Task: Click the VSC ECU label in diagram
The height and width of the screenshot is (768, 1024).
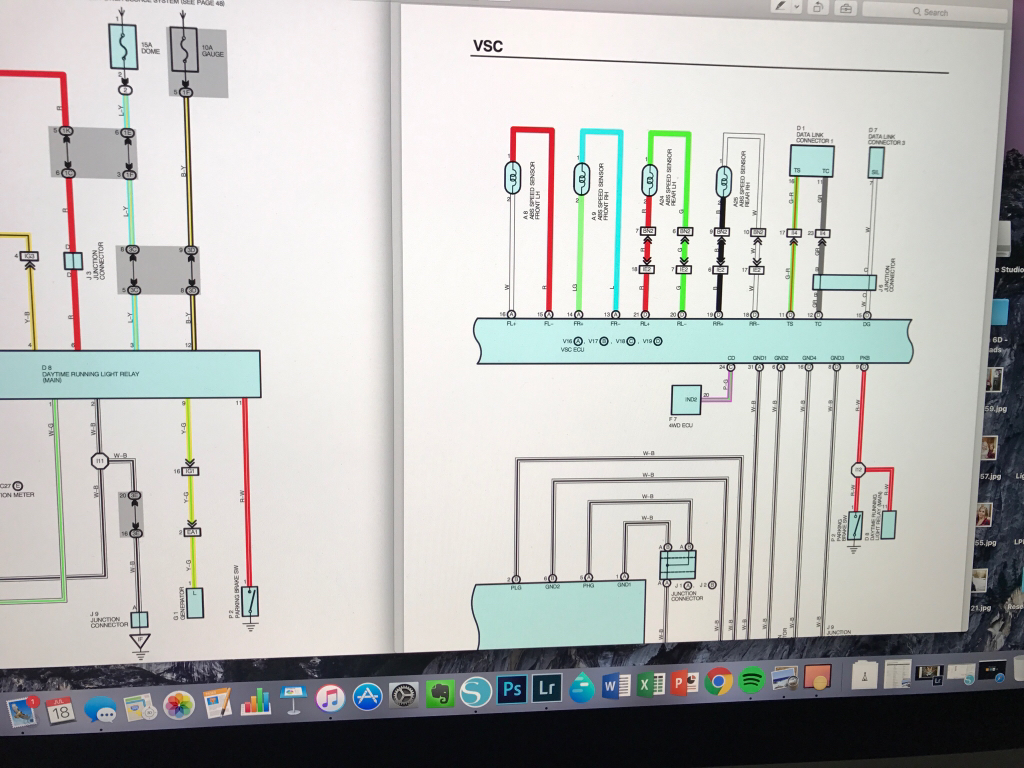Action: click(572, 350)
